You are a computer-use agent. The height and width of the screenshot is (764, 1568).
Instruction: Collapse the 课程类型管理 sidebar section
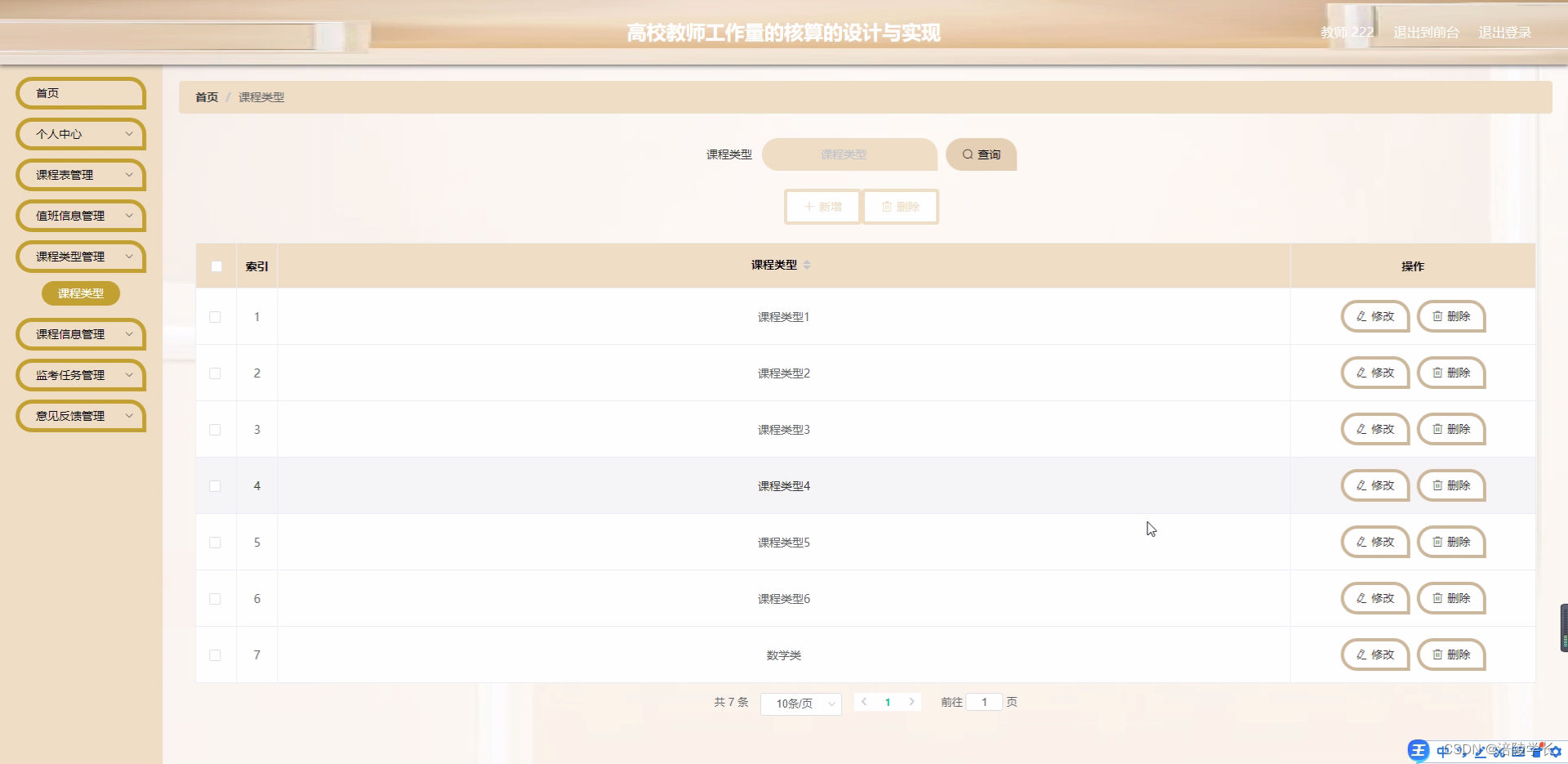(x=80, y=257)
